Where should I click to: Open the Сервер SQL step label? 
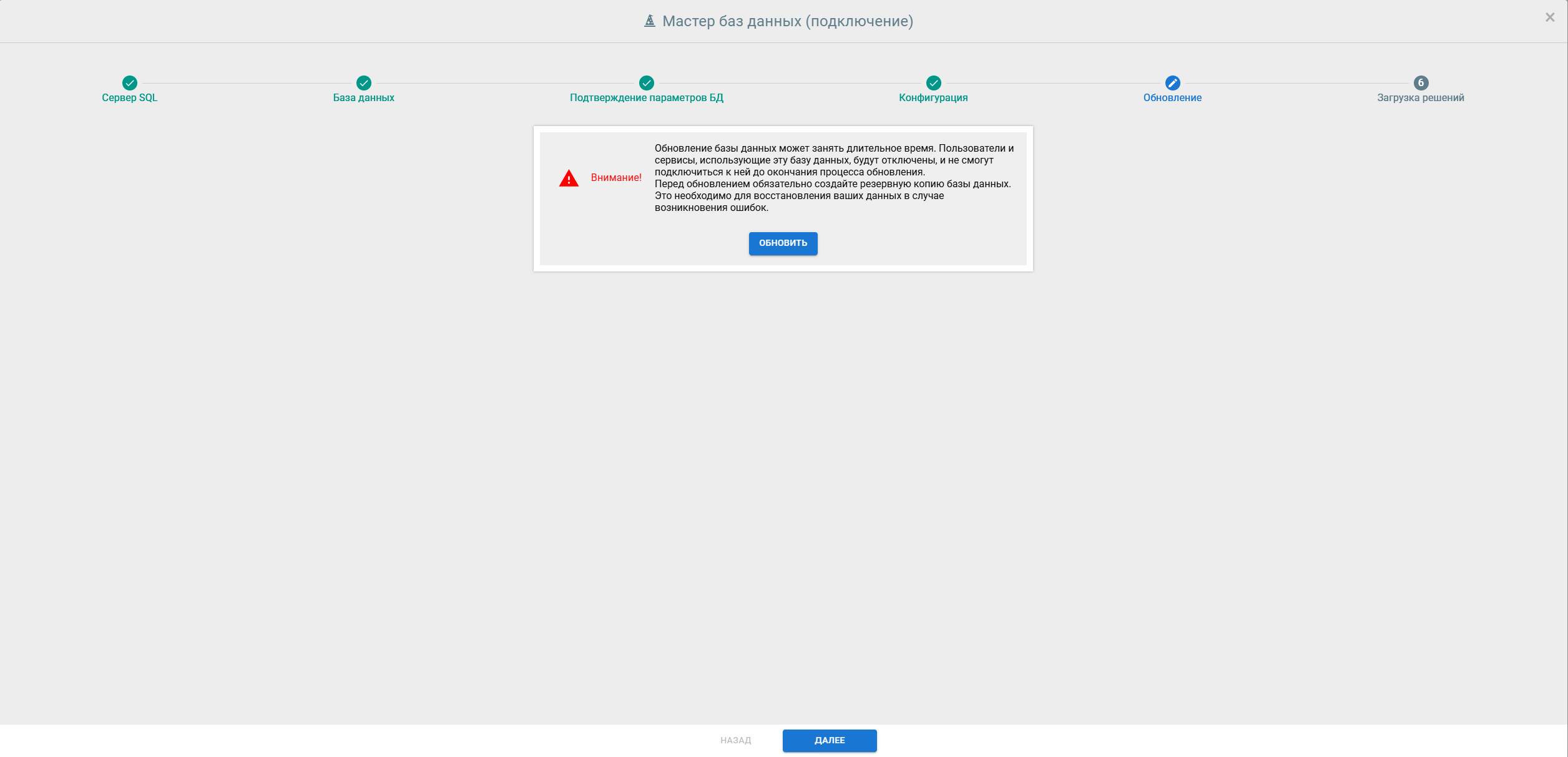[130, 97]
